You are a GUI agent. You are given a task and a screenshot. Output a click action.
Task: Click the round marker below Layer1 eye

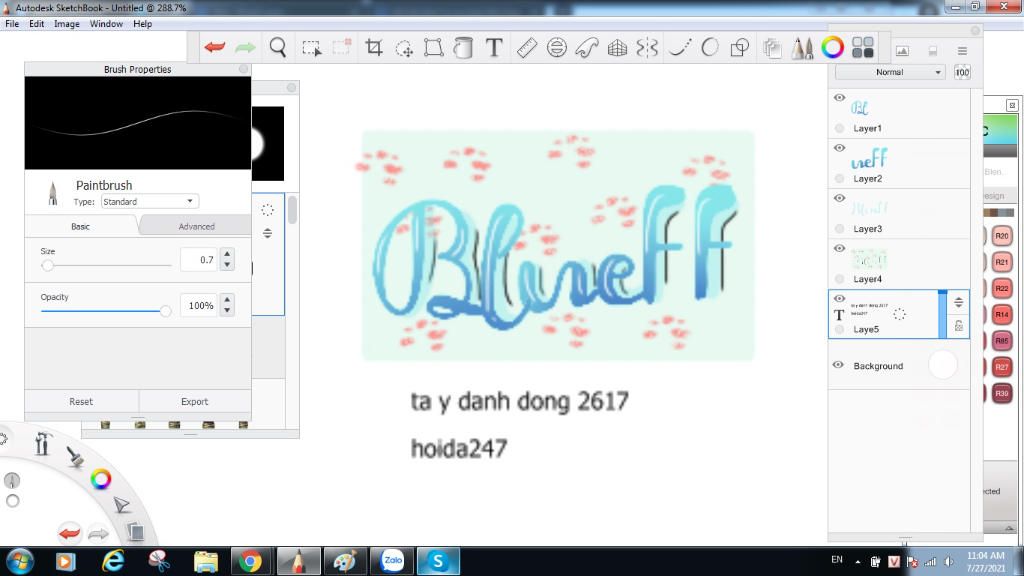[x=839, y=128]
